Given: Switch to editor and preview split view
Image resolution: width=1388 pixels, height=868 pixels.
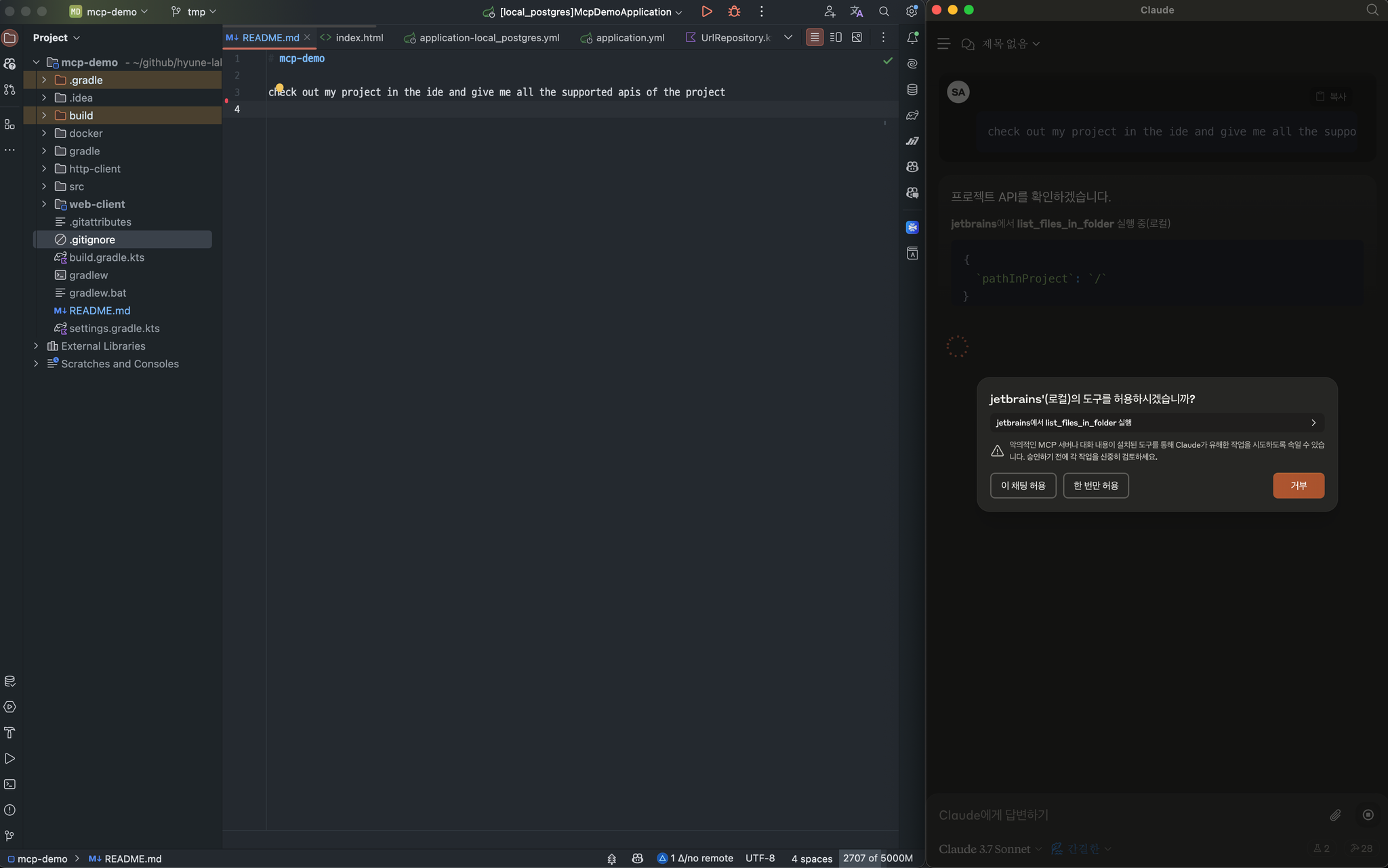Looking at the screenshot, I should [836, 38].
